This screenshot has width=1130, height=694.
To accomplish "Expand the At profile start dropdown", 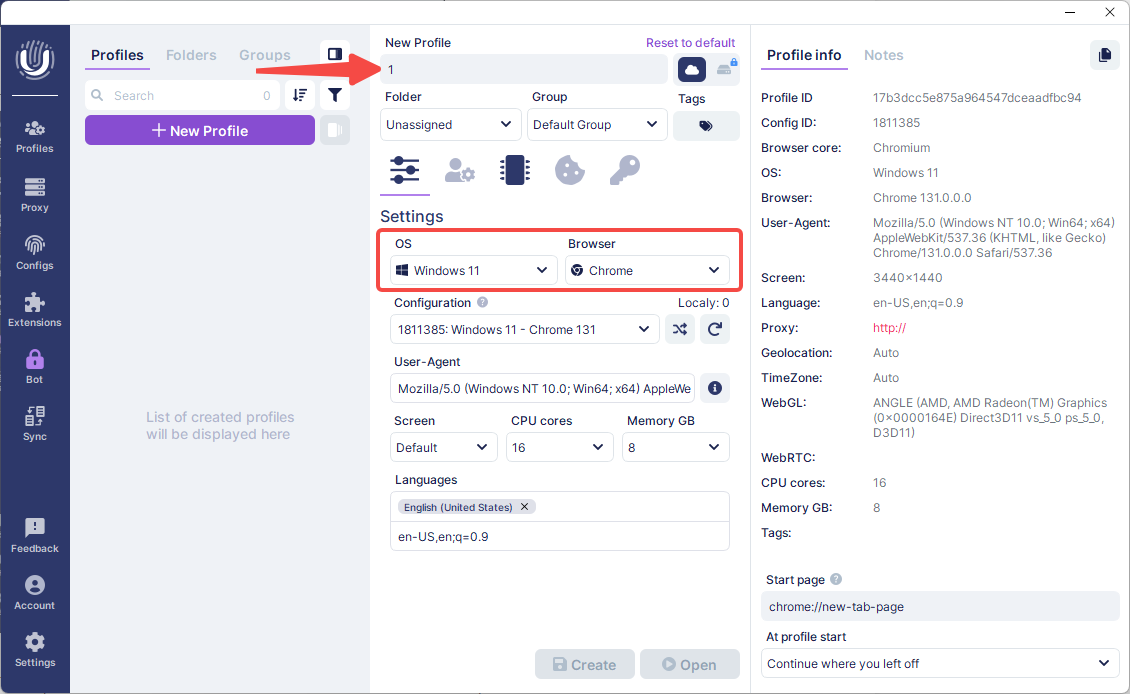I will coord(939,663).
